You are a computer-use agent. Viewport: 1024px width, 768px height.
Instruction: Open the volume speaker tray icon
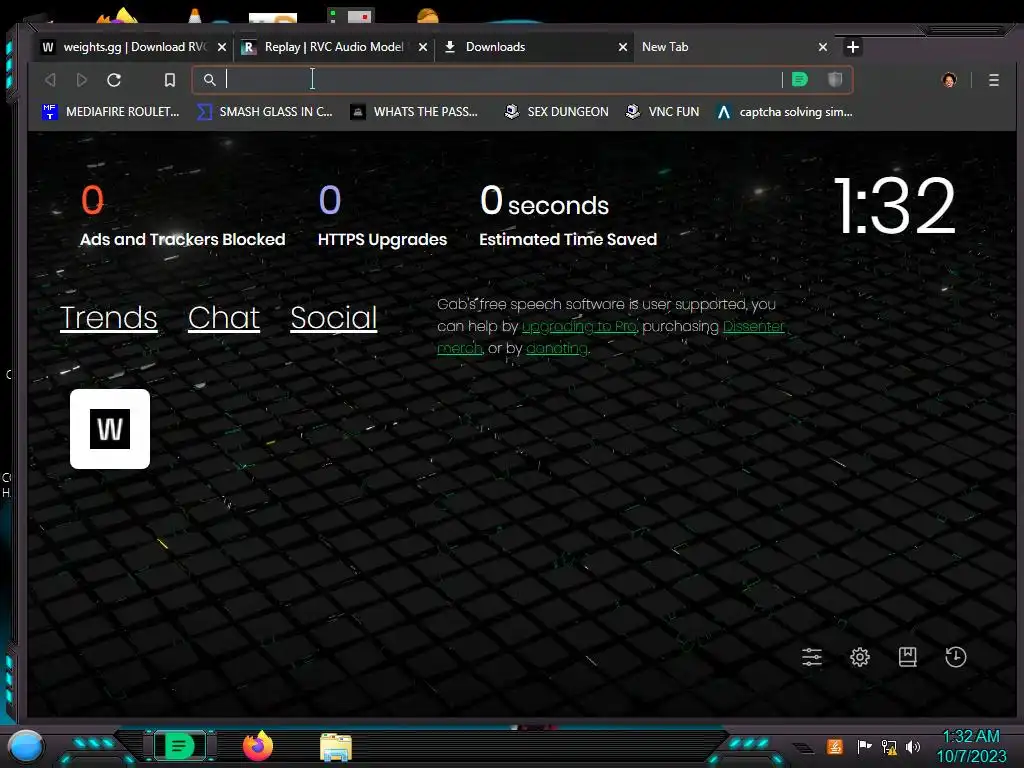pyautogui.click(x=913, y=746)
